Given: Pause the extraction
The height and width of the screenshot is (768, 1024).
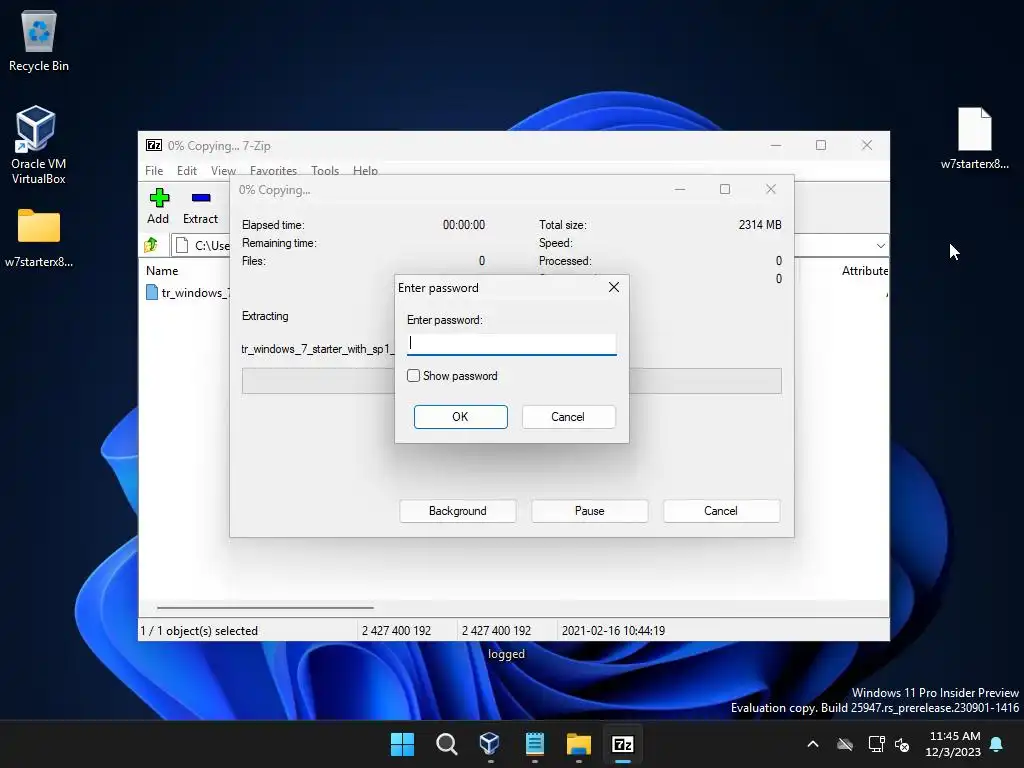Looking at the screenshot, I should 590,511.
